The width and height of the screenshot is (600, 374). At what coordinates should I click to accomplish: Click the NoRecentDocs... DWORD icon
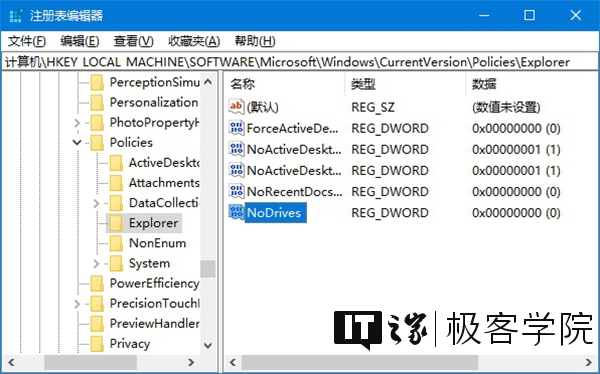(236, 191)
